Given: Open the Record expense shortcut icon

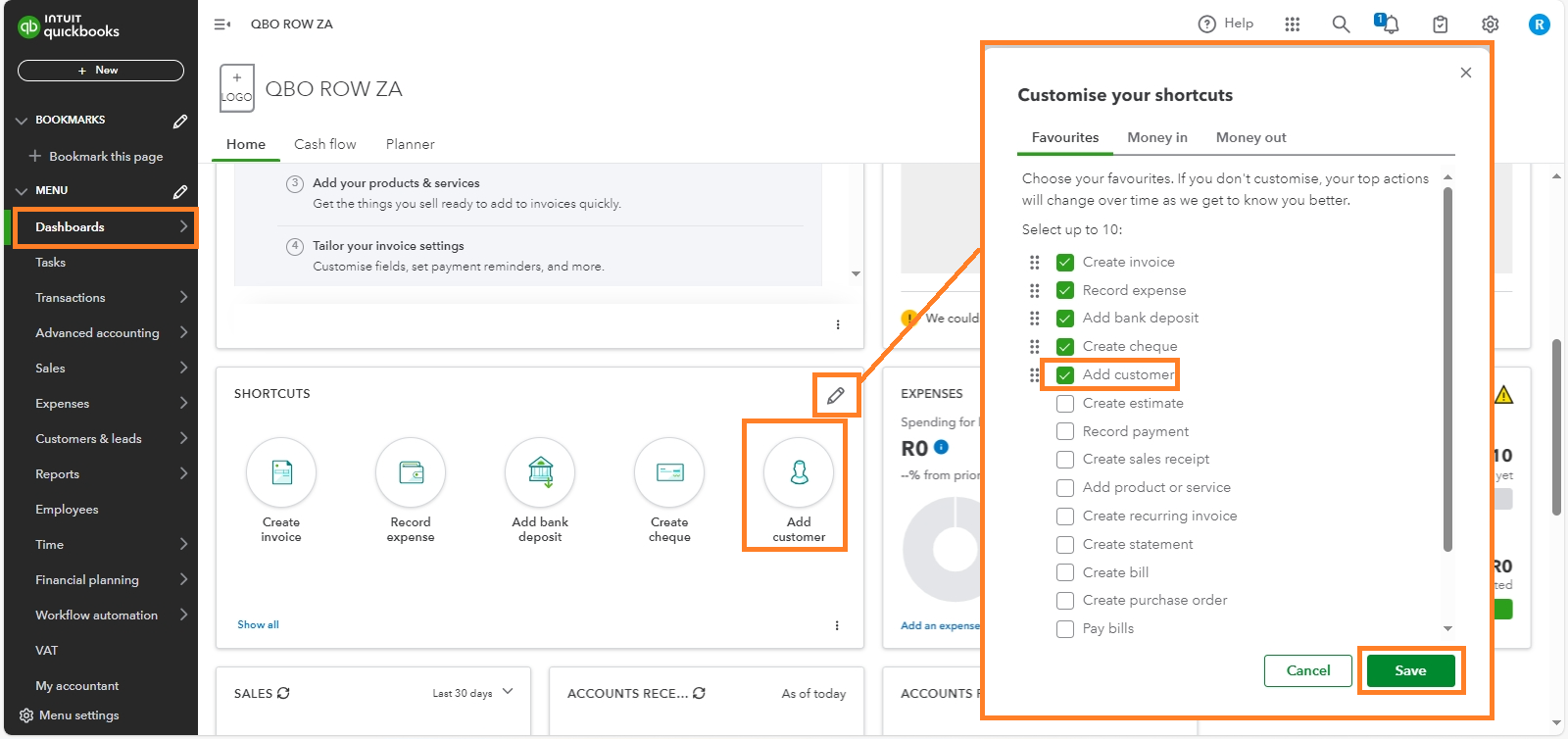Looking at the screenshot, I should click(411, 472).
